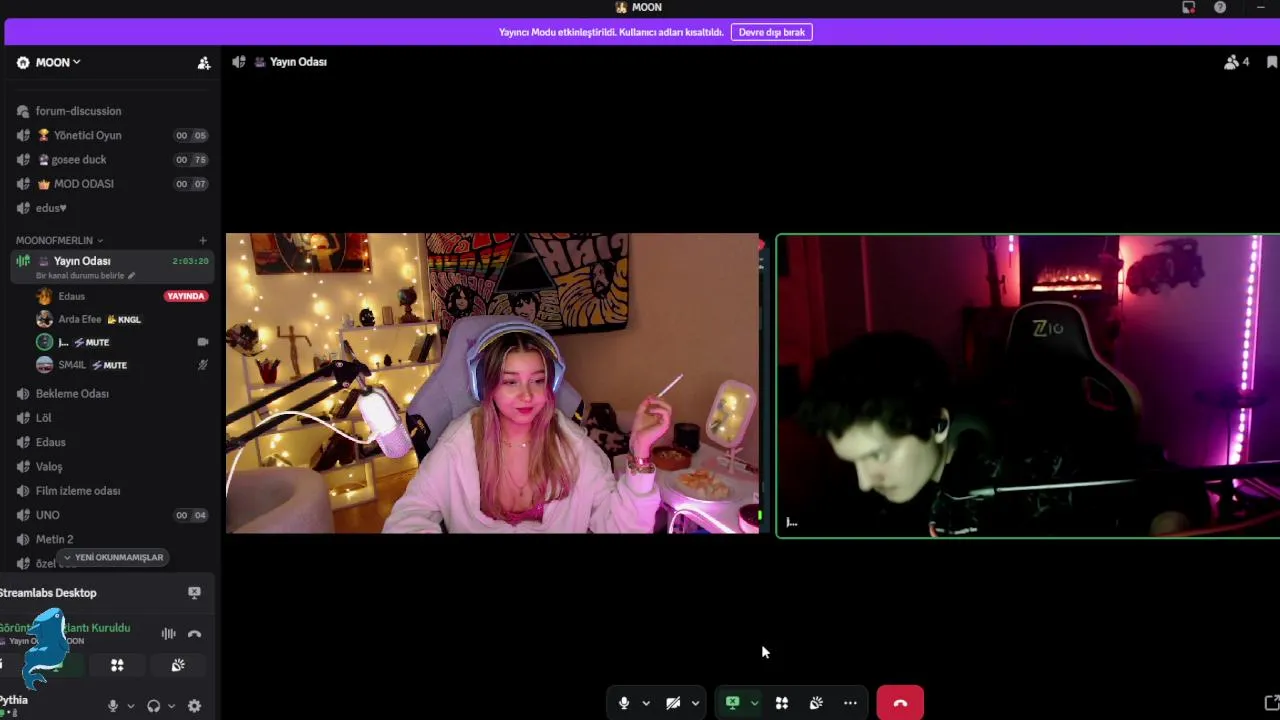The width and height of the screenshot is (1280, 720).
Task: Click the YAYINDA badge next to Edaus
Action: 186,296
